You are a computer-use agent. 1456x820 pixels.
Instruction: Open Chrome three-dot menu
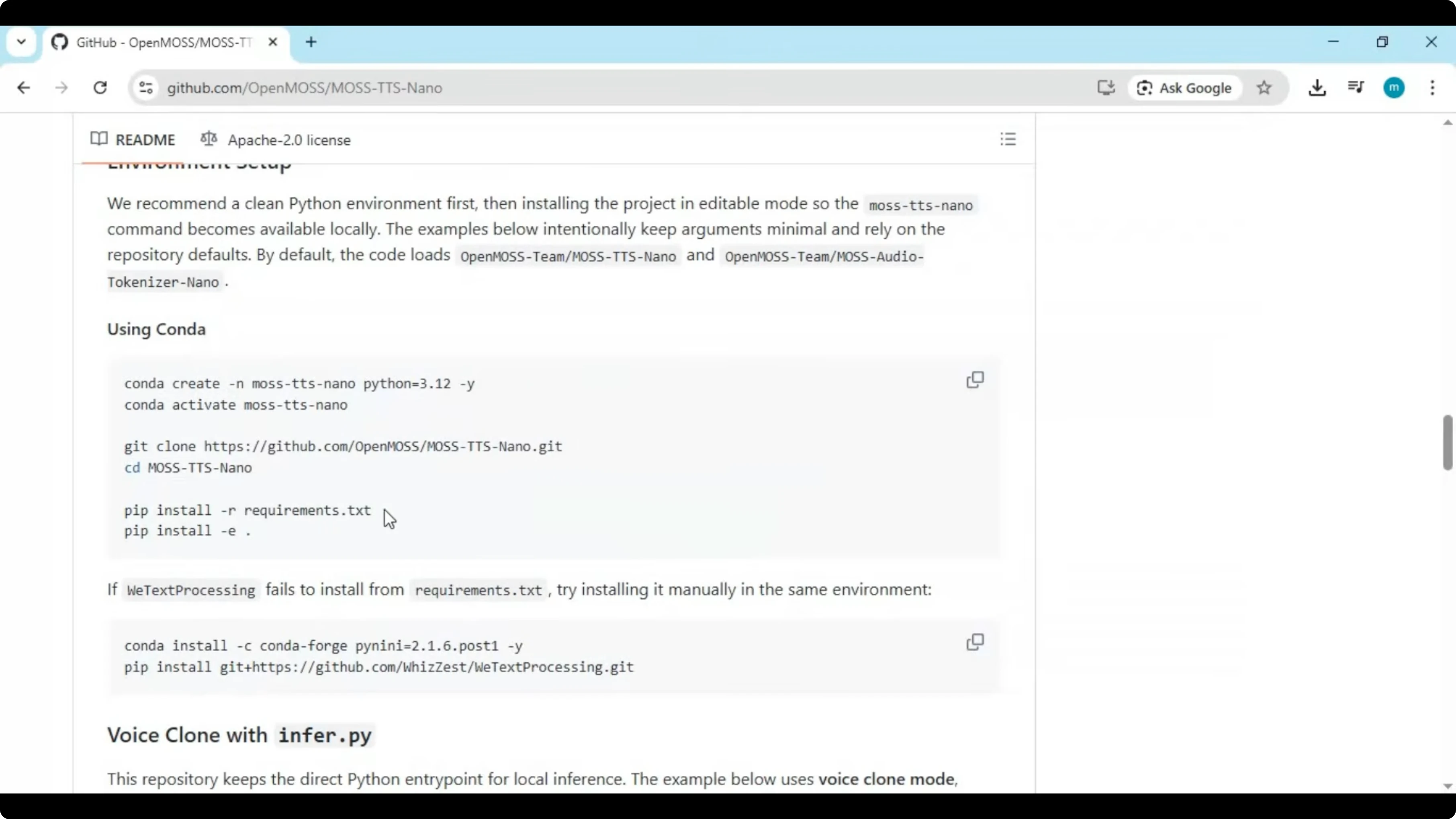pyautogui.click(x=1432, y=88)
